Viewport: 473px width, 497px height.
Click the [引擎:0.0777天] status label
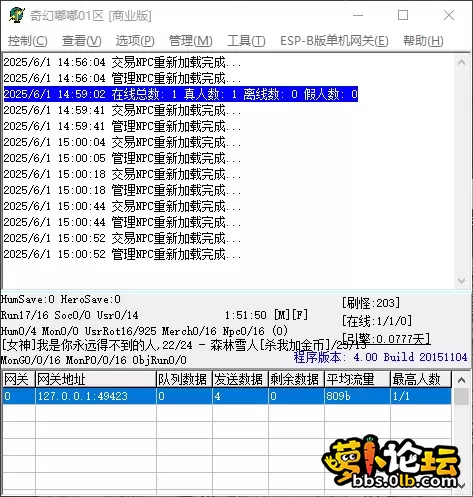(x=386, y=339)
